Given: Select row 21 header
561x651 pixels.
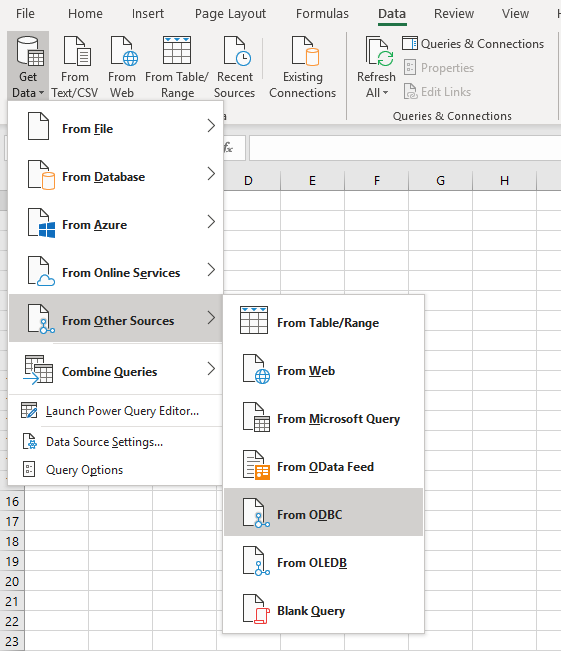Looking at the screenshot, I should coord(12,601).
